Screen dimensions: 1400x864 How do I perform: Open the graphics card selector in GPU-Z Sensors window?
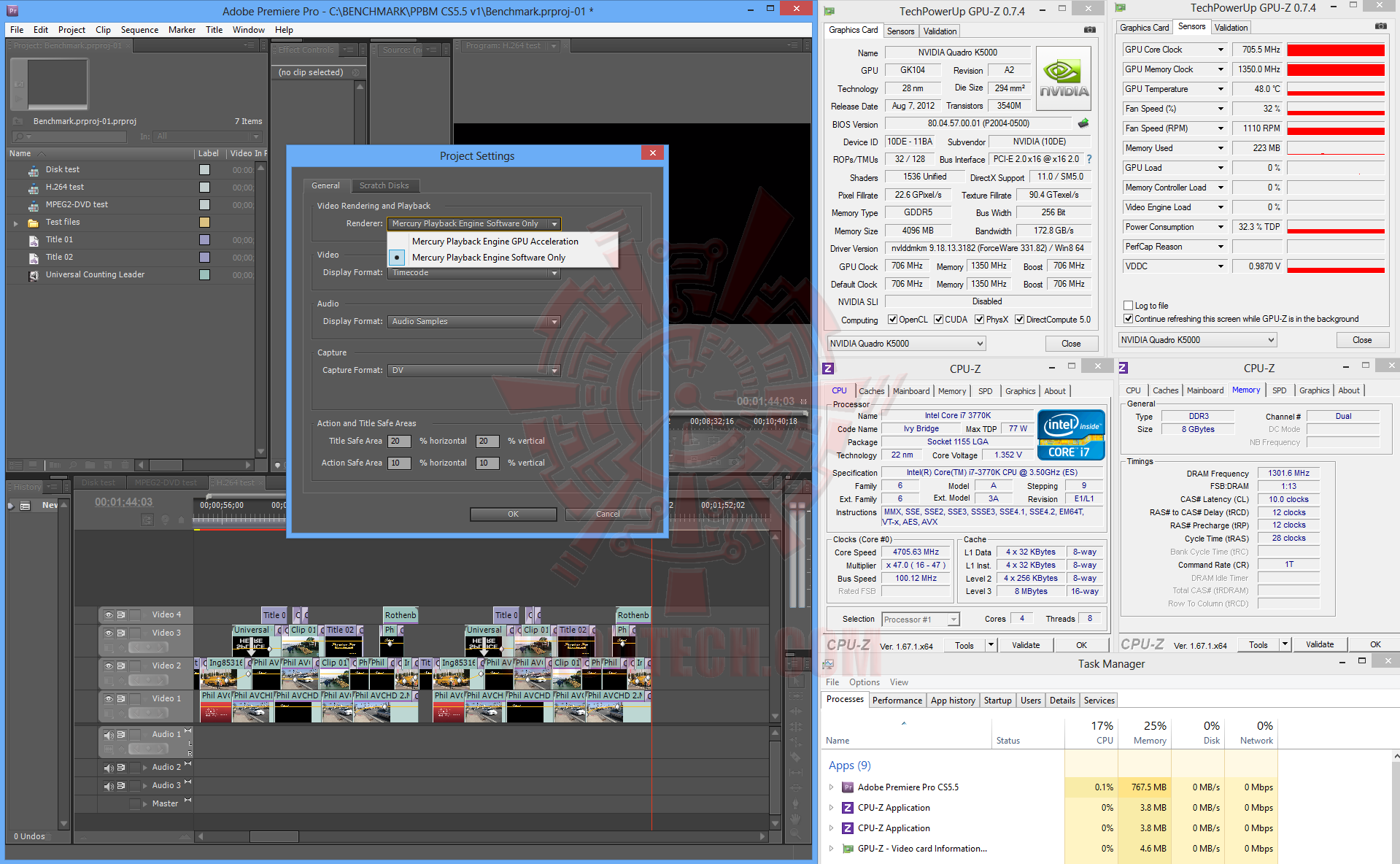(1198, 340)
